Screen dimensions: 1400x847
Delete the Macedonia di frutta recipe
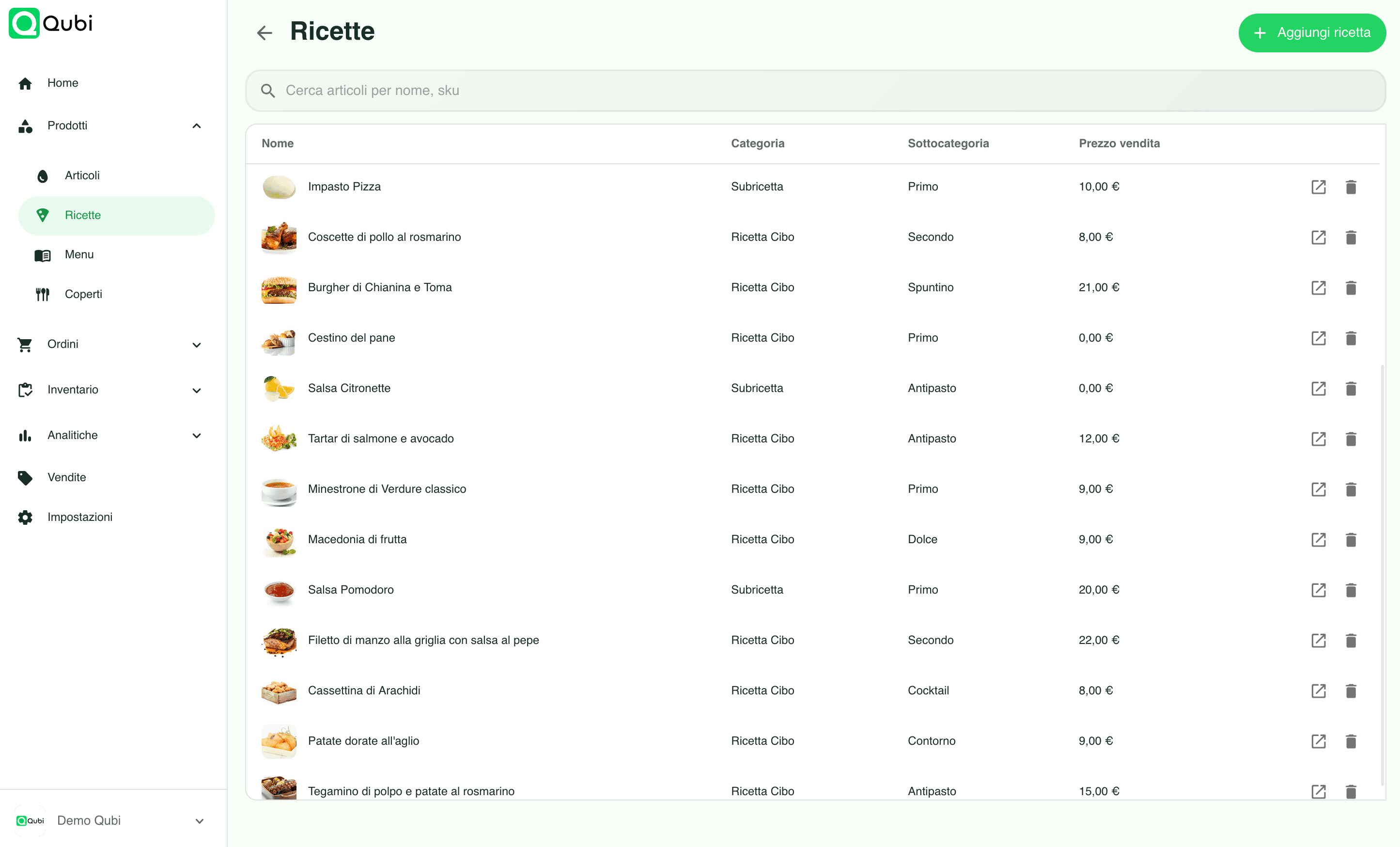[1351, 539]
